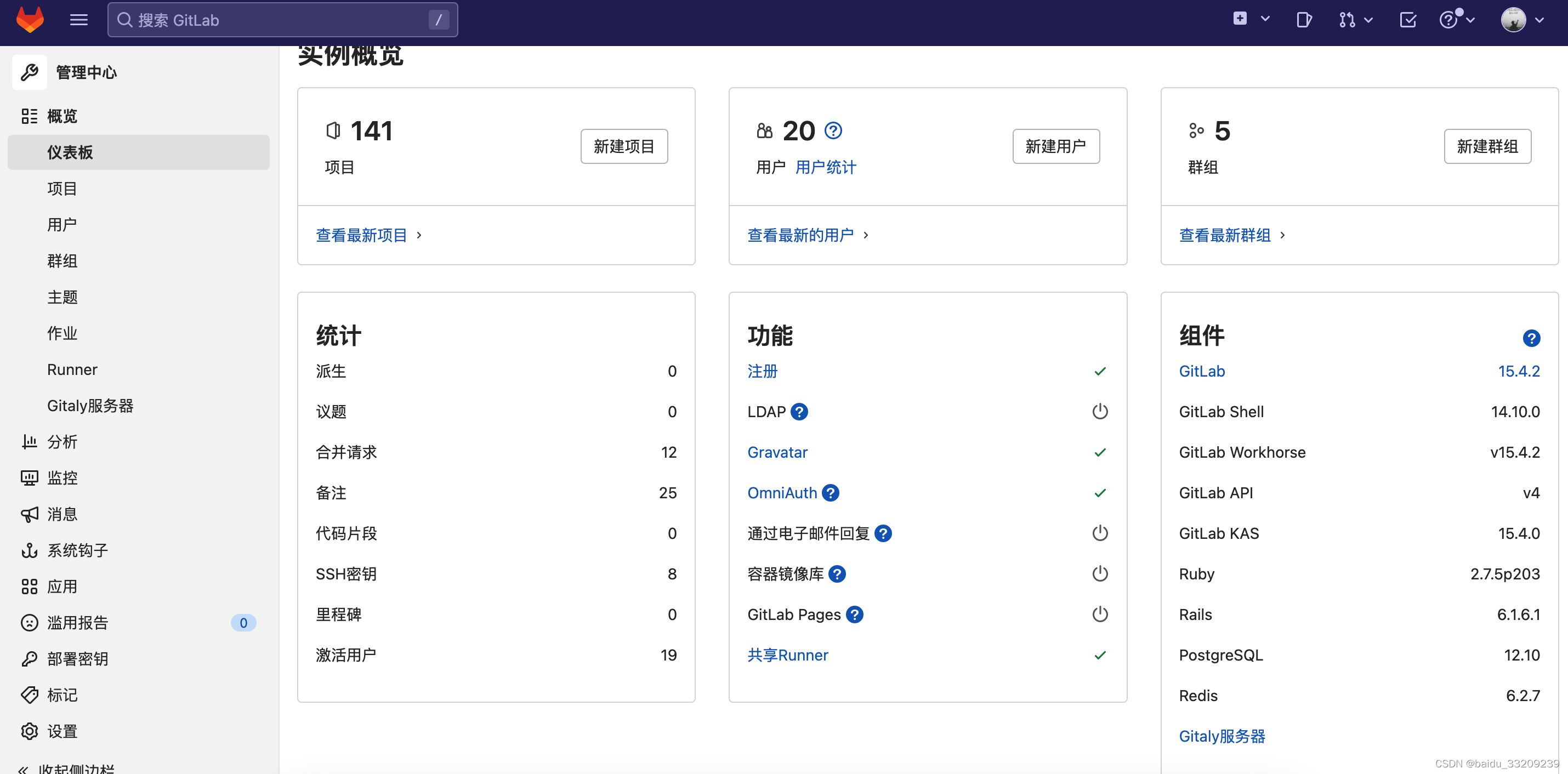The width and height of the screenshot is (1568, 774).
Task: Open the to-do list icon
Action: [x=1408, y=20]
